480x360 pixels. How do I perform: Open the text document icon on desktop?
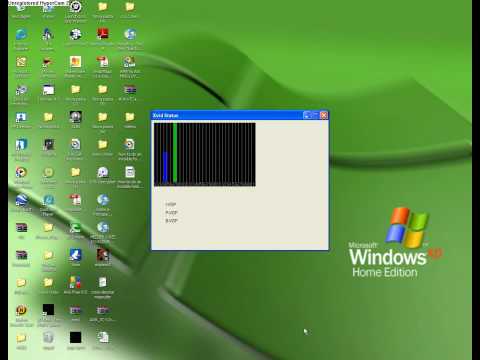130,172
